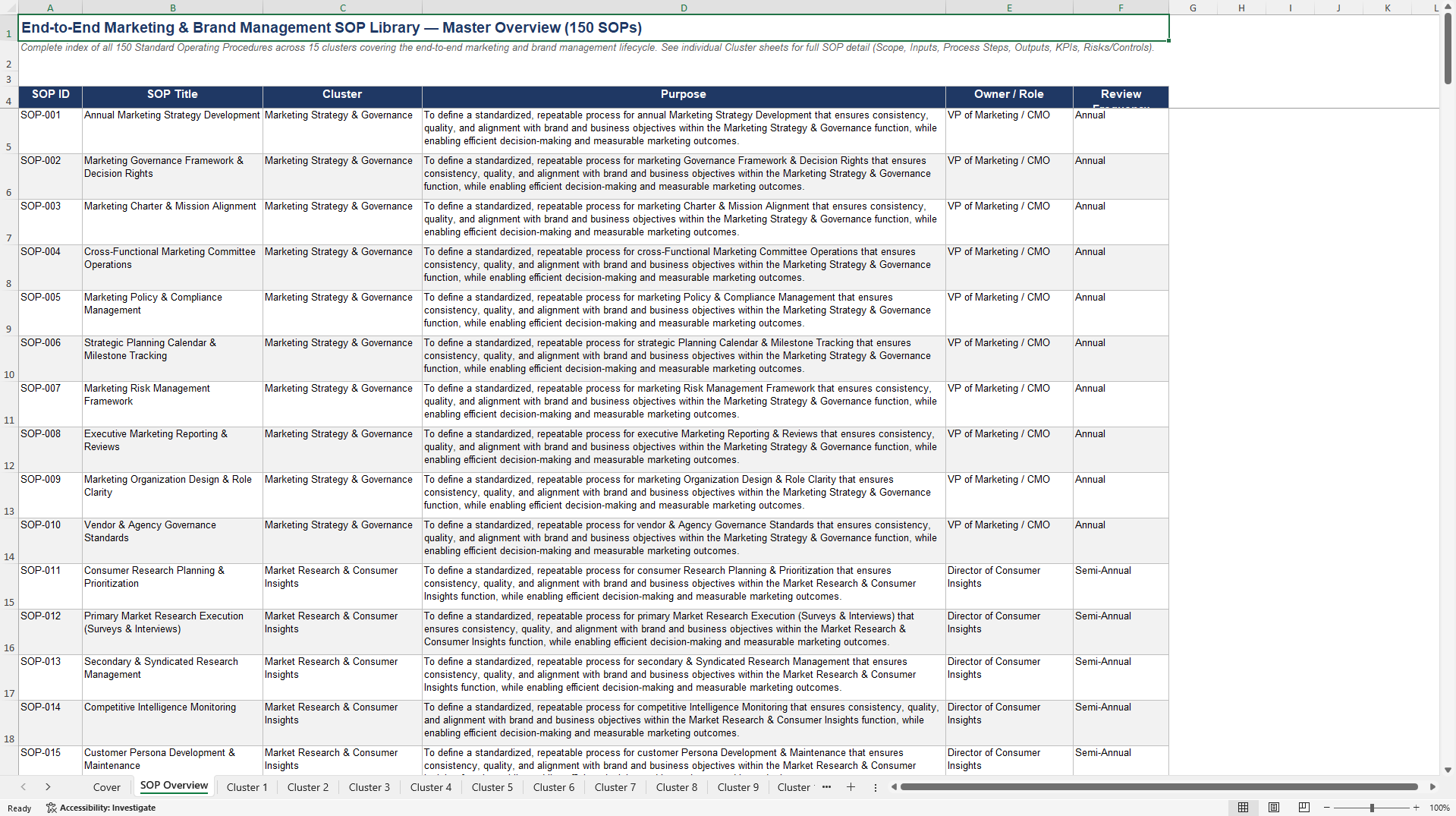Click horizontal scrollbar left arrow

pos(894,787)
